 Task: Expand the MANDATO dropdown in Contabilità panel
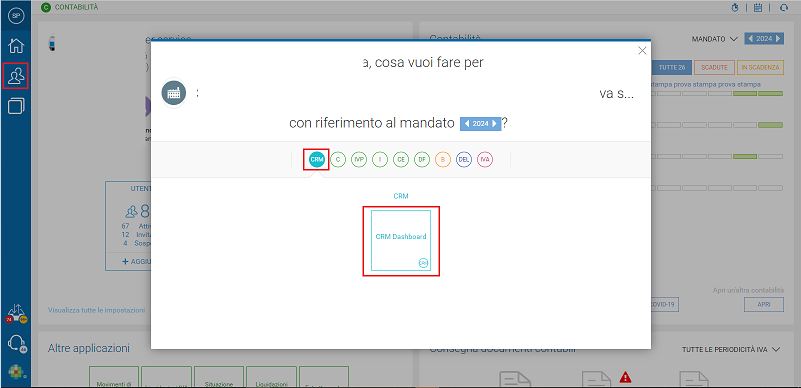[x=715, y=39]
